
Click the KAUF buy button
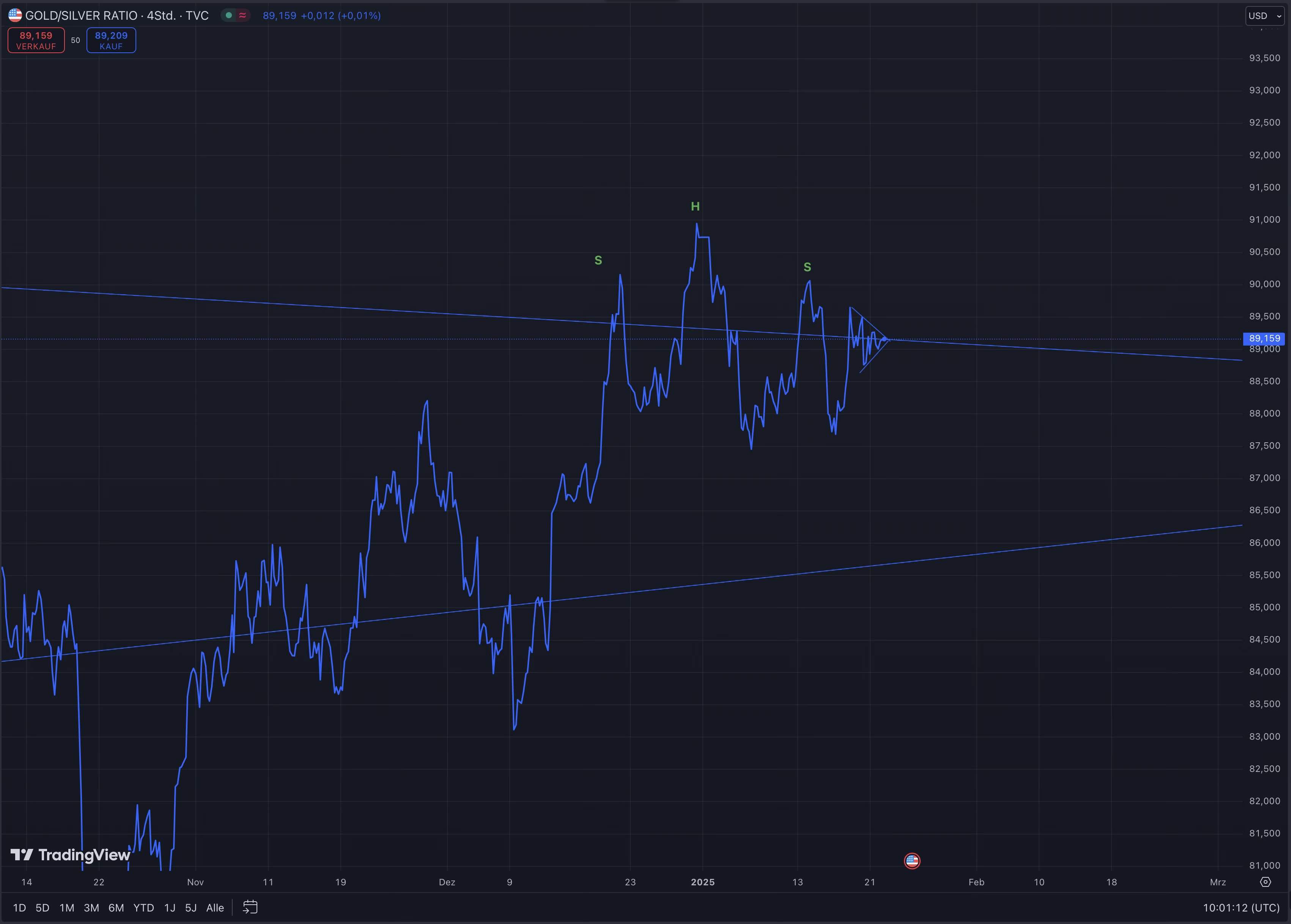(111, 40)
